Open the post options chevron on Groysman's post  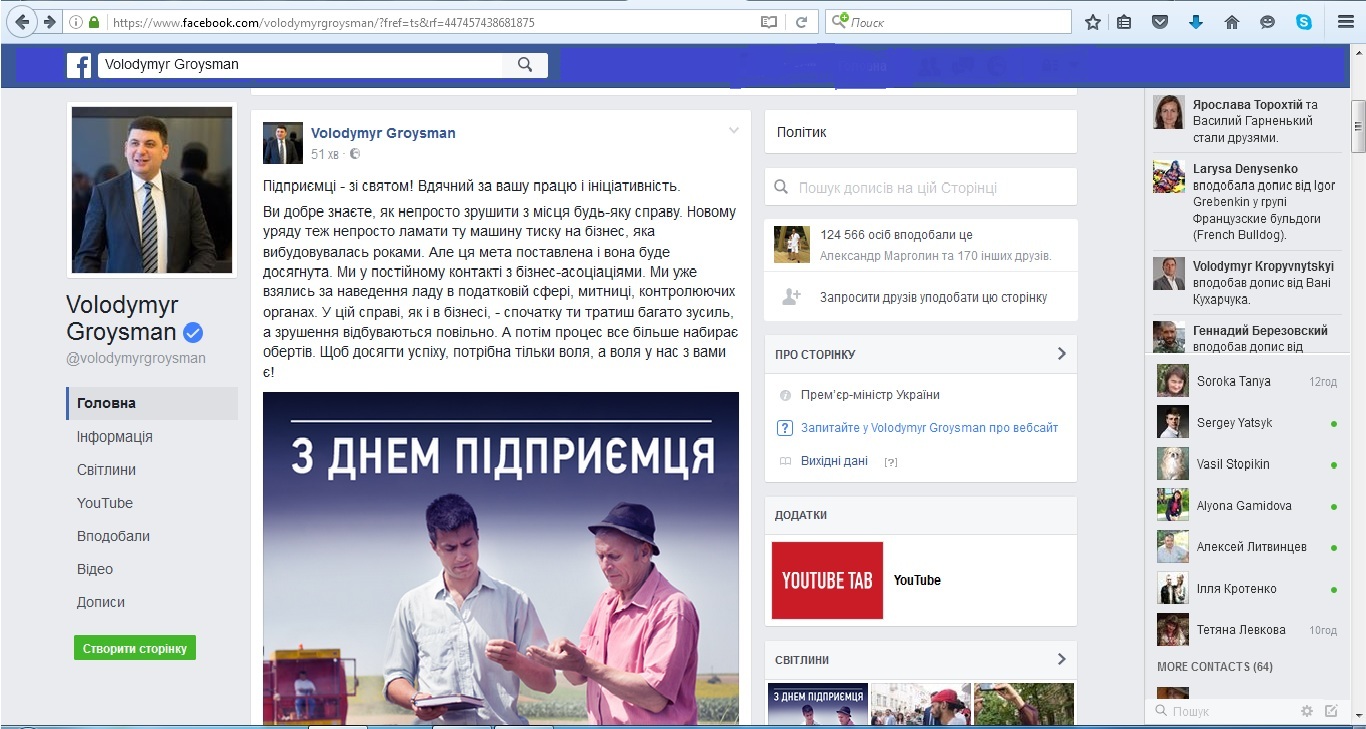tap(734, 131)
